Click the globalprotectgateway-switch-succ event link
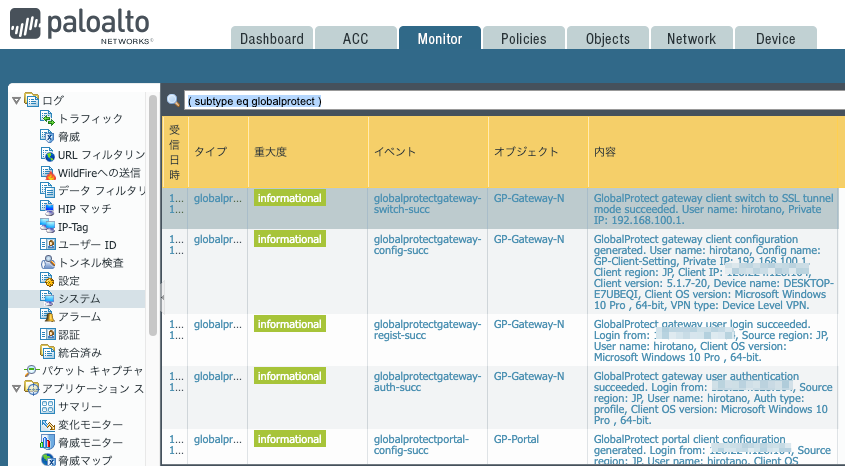Image resolution: width=845 pixels, height=466 pixels. click(427, 204)
